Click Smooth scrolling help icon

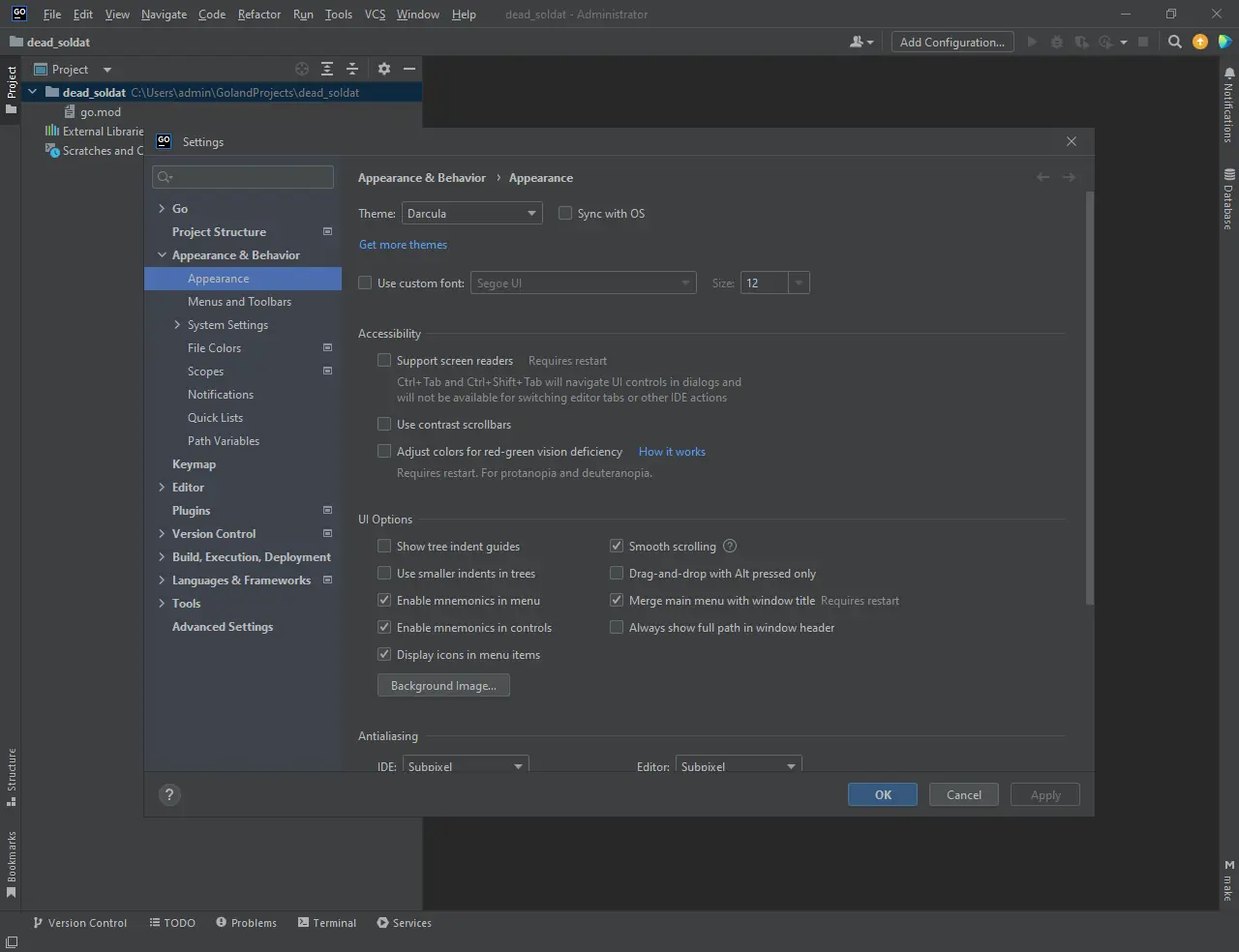coord(730,547)
